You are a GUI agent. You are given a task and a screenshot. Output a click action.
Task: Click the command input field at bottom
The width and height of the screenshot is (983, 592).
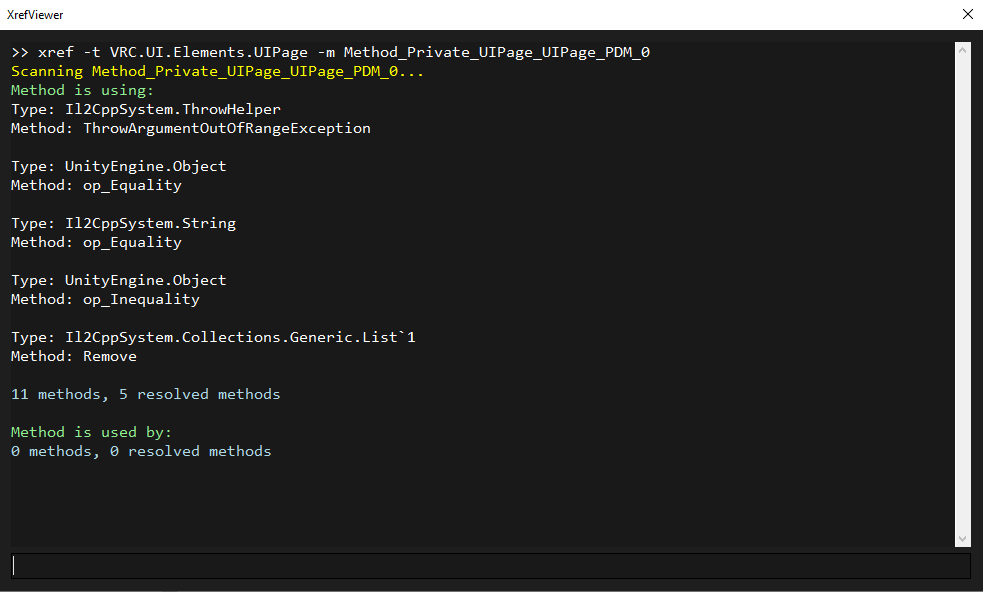[x=491, y=566]
